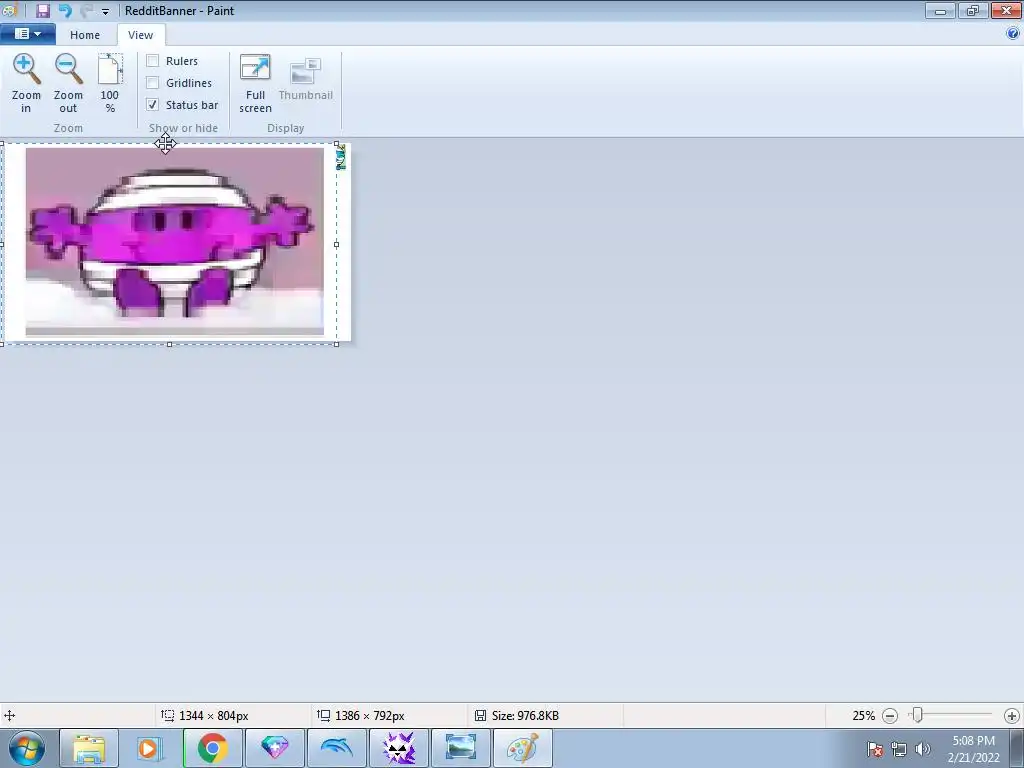Click Save icon in quick access toolbar
Screen dimensions: 1024x768
(42, 10)
